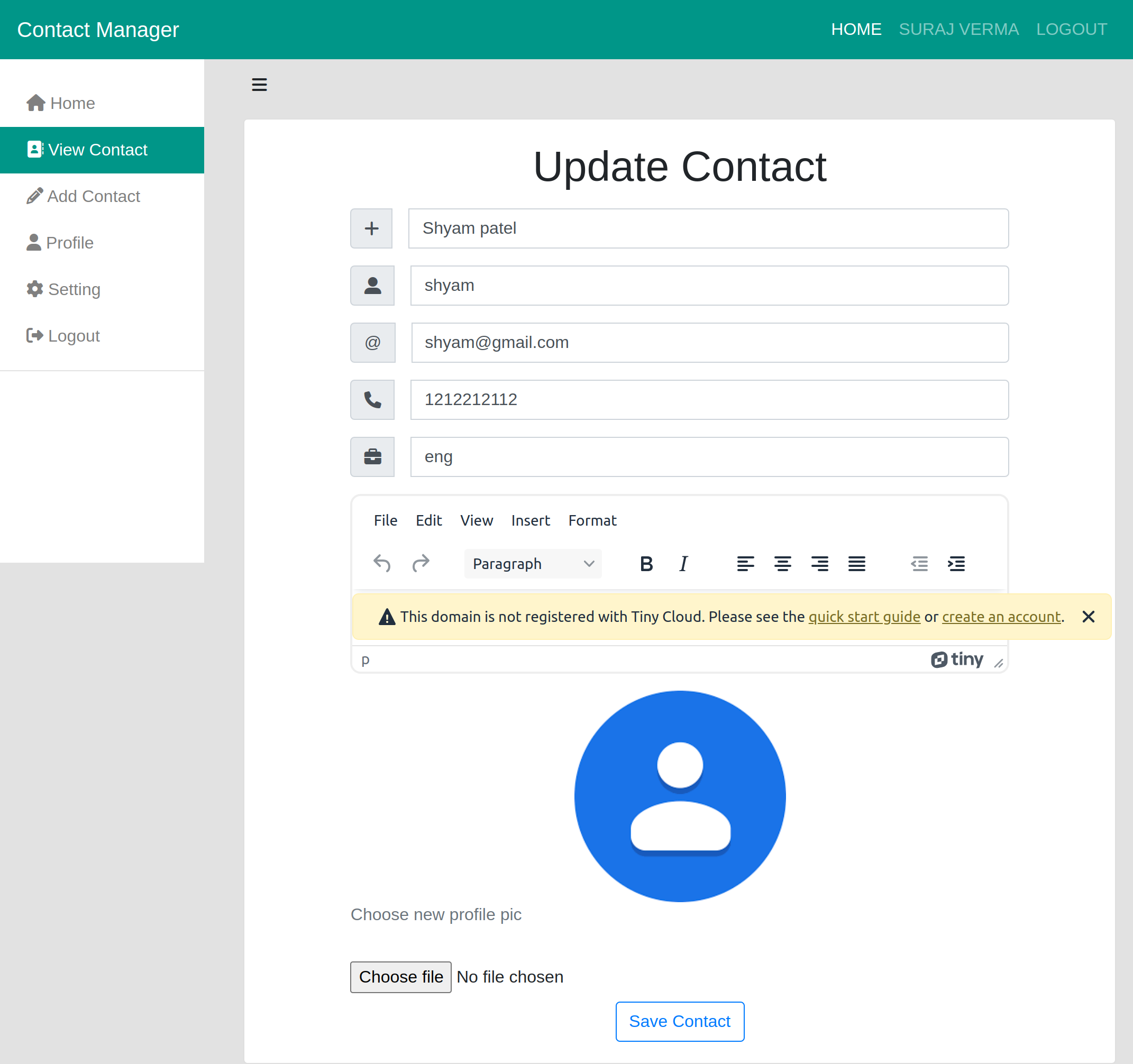
Task: Click the redo icon in editor
Action: (421, 564)
